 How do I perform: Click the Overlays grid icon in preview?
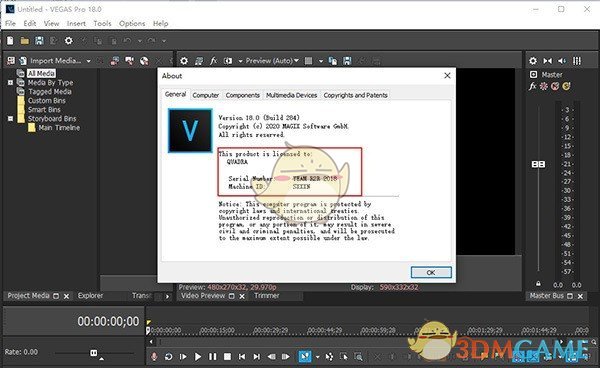[308, 60]
